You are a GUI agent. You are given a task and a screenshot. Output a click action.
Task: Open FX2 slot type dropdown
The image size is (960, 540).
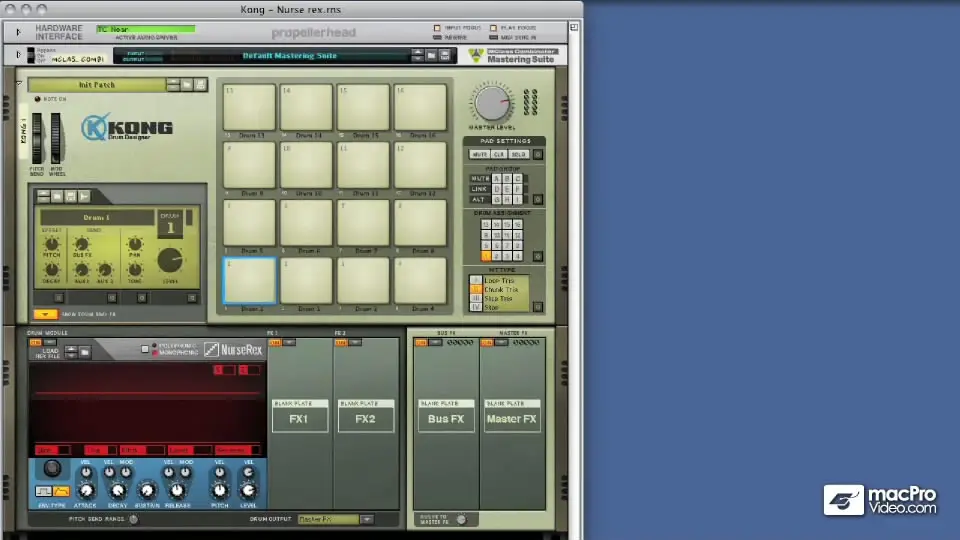tap(354, 343)
